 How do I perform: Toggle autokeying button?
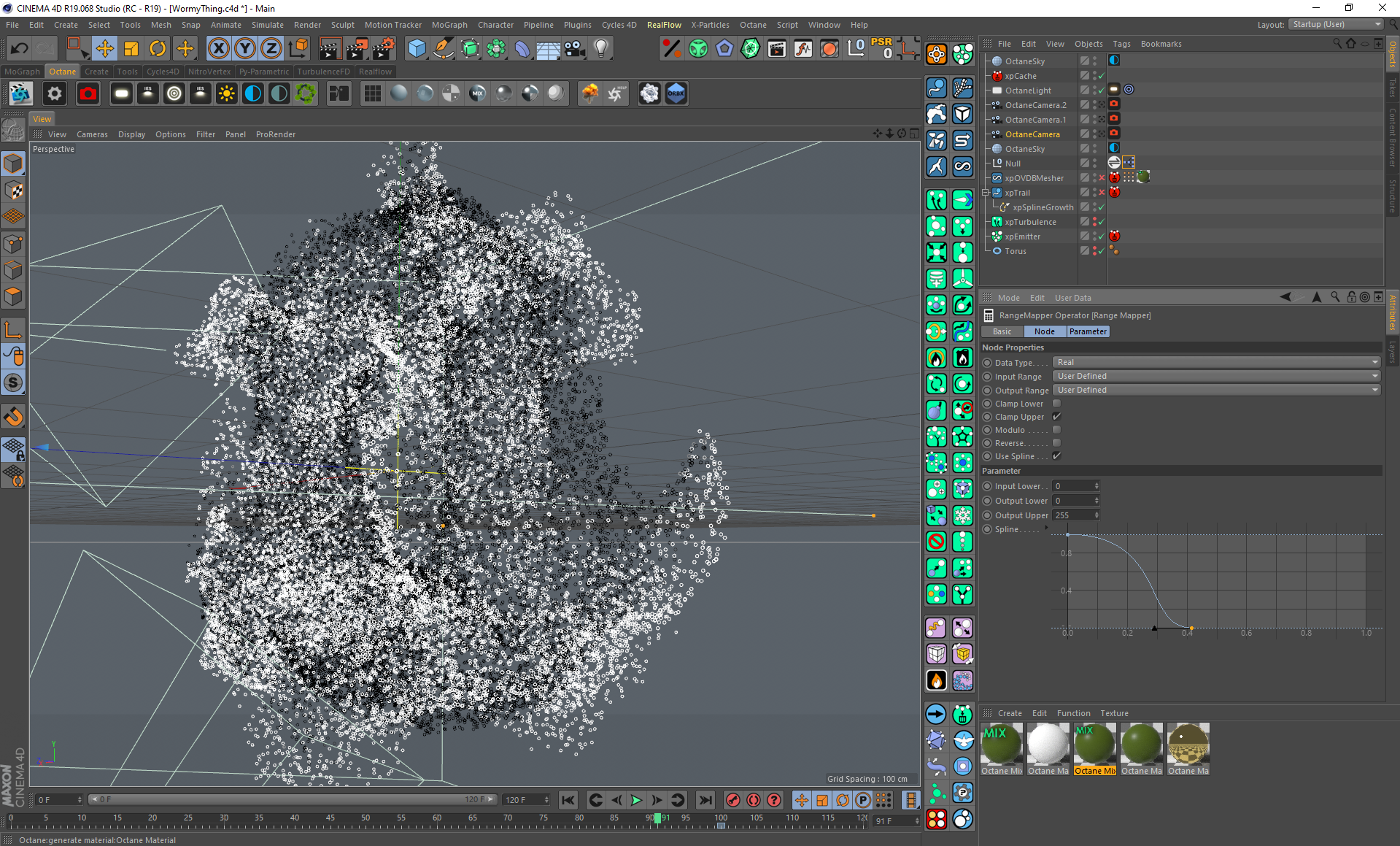[x=754, y=800]
